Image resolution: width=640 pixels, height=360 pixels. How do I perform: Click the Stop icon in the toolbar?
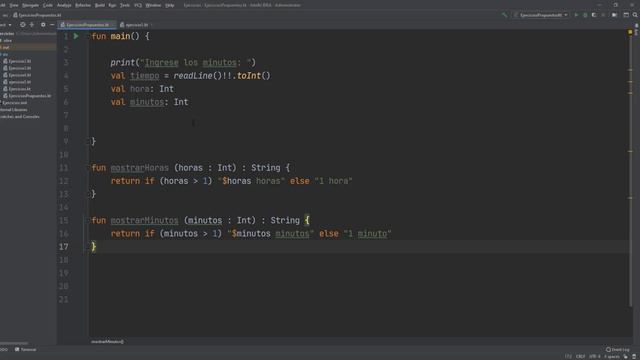603,15
